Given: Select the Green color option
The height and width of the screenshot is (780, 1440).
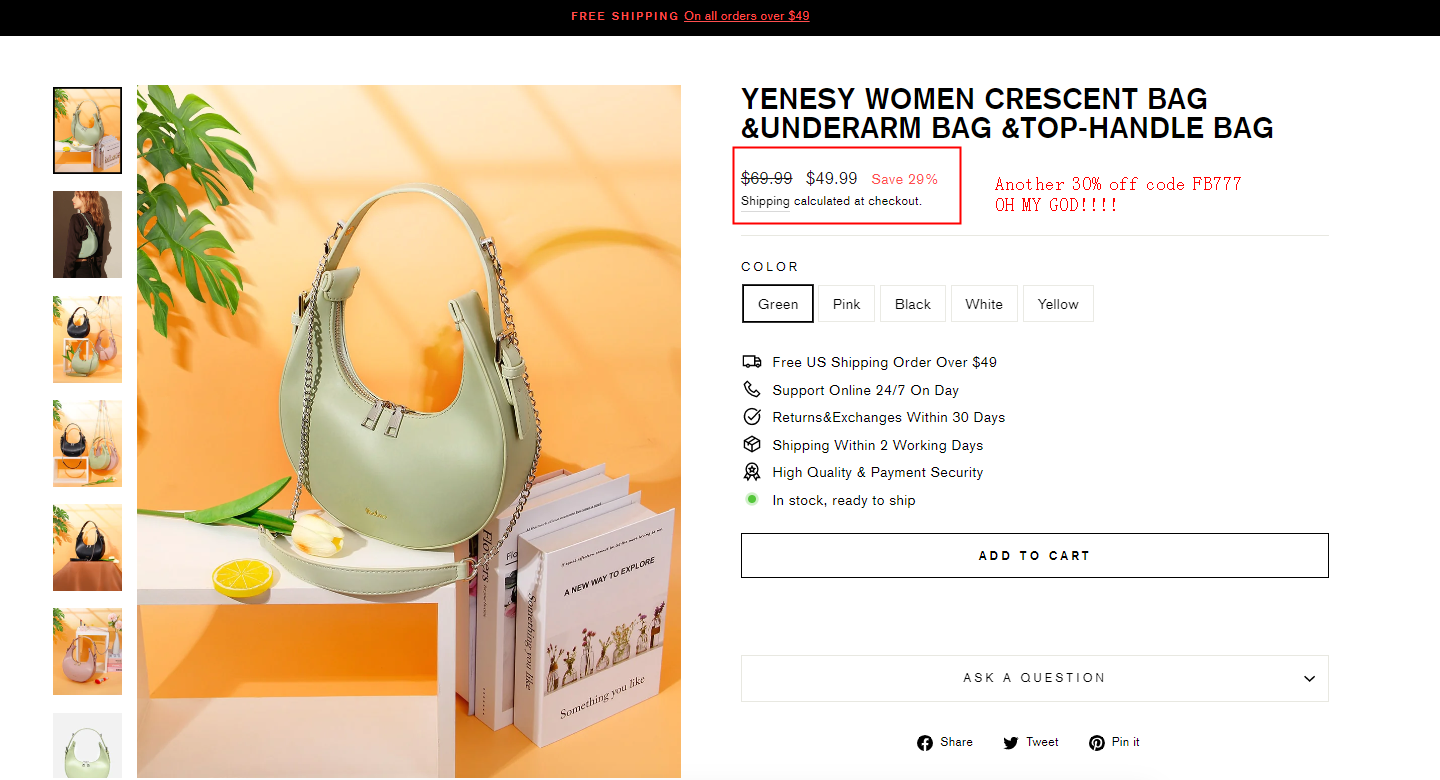Looking at the screenshot, I should 778,304.
